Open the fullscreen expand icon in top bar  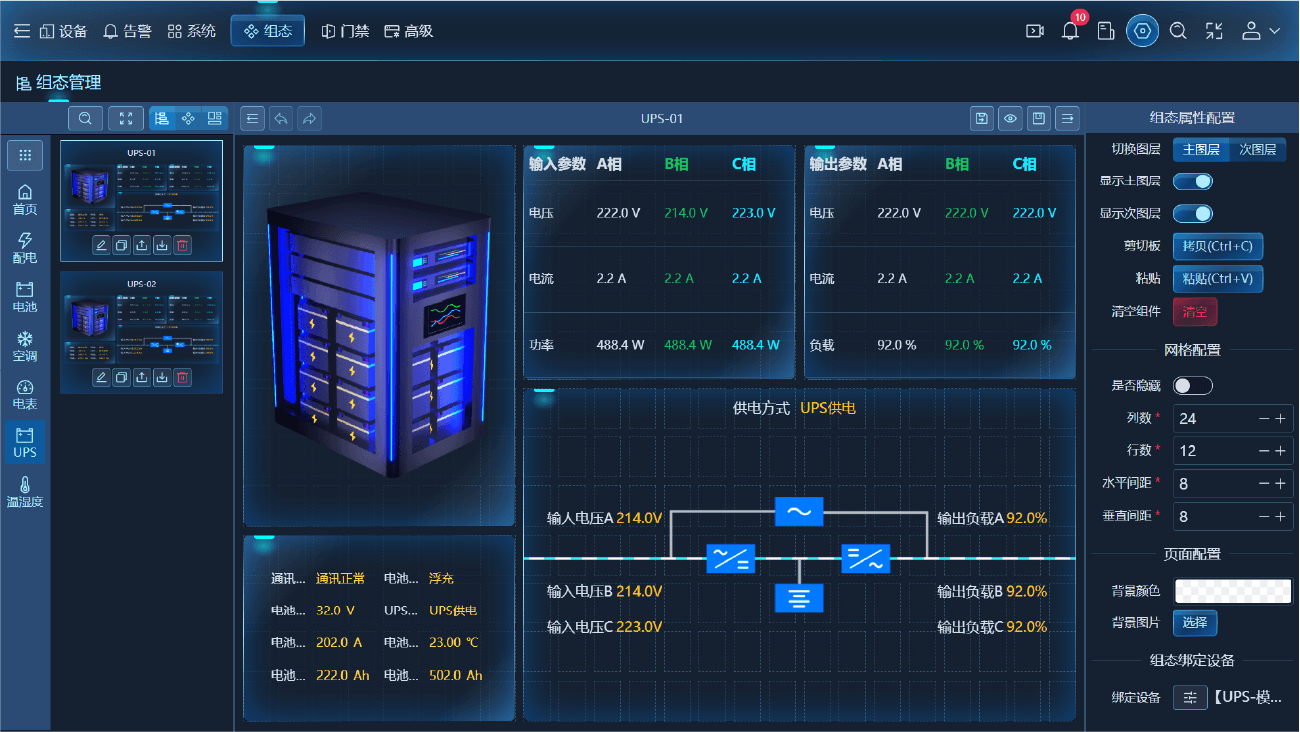1214,31
